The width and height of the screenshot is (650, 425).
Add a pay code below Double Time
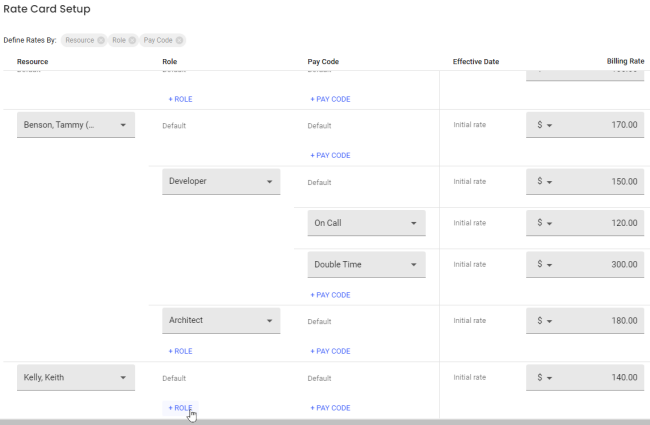(x=330, y=295)
